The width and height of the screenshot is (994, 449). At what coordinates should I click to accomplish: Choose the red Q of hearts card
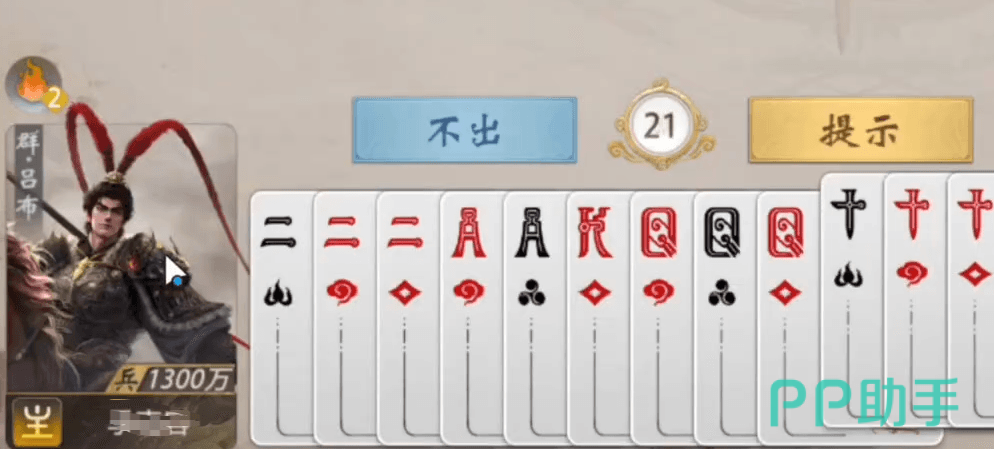point(661,317)
